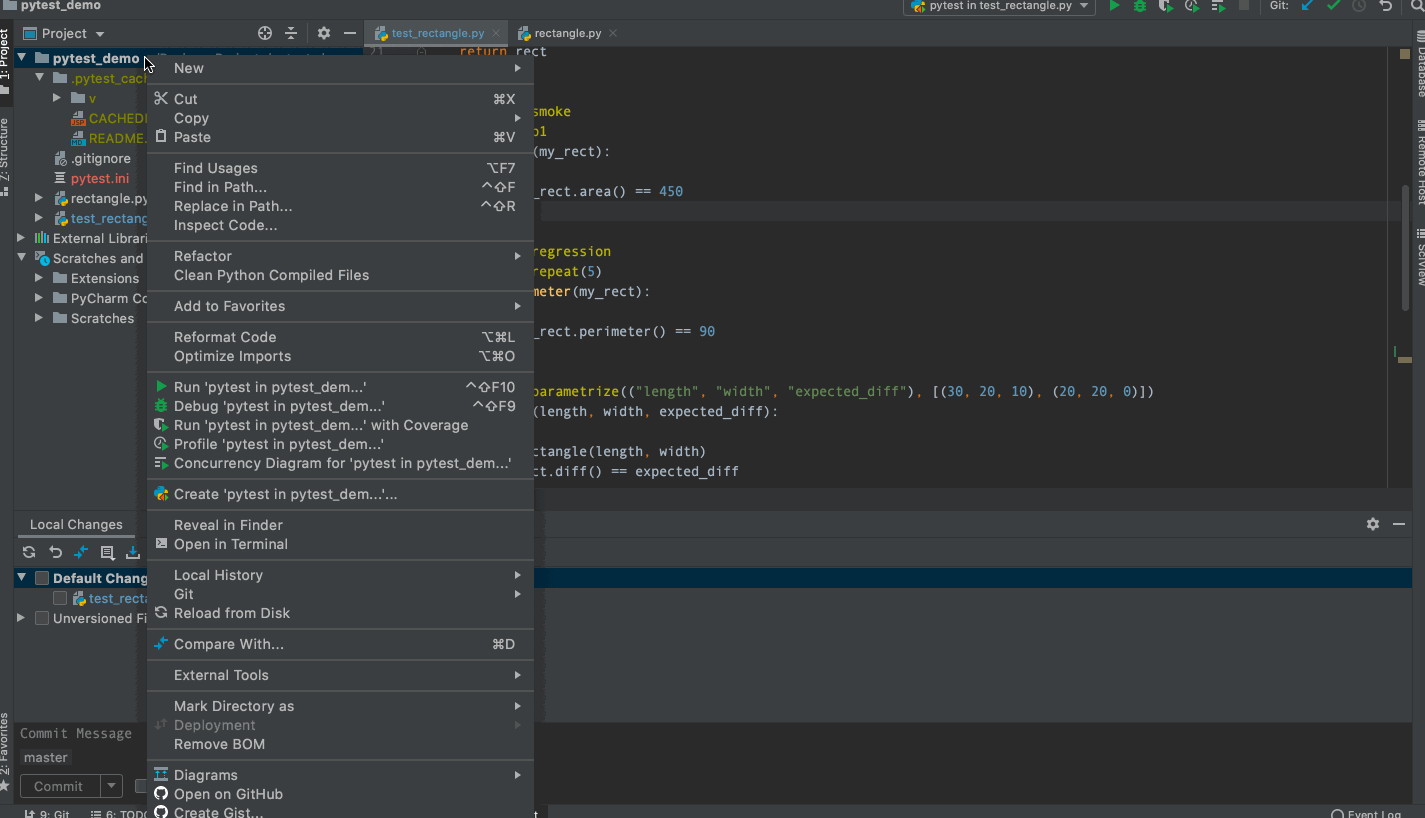Screen dimensions: 1425x818
Task: Click the changelist icon in Local Changes toolbar
Action: 107,552
